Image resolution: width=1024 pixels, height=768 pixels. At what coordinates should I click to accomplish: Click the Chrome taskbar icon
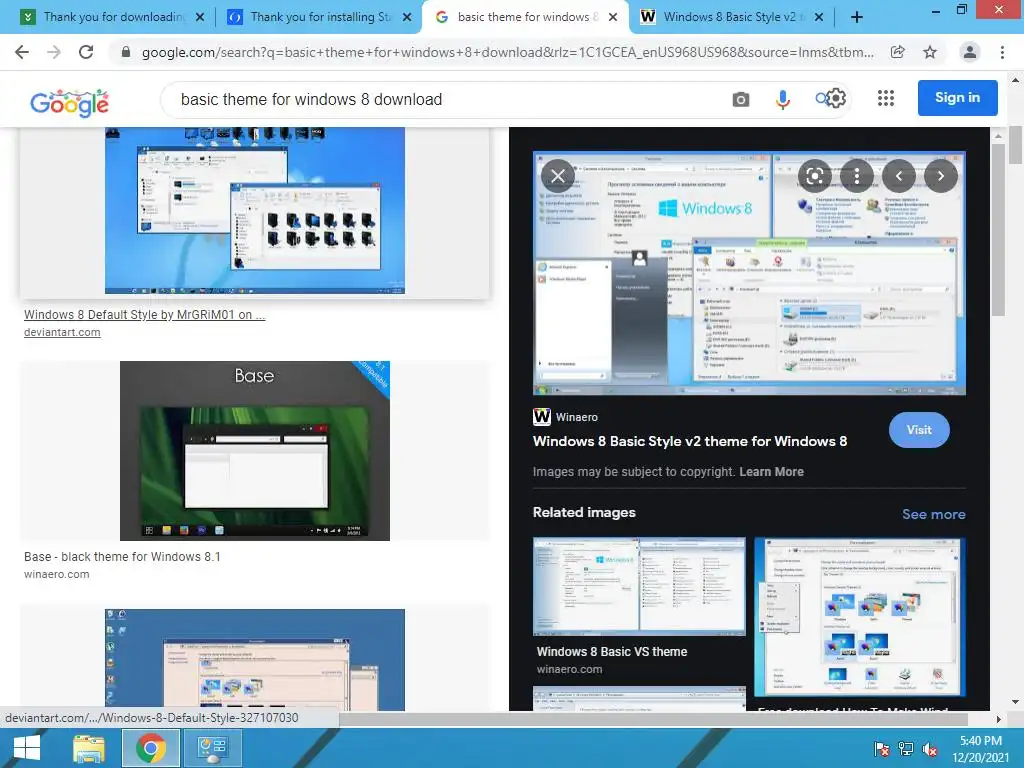pos(150,748)
